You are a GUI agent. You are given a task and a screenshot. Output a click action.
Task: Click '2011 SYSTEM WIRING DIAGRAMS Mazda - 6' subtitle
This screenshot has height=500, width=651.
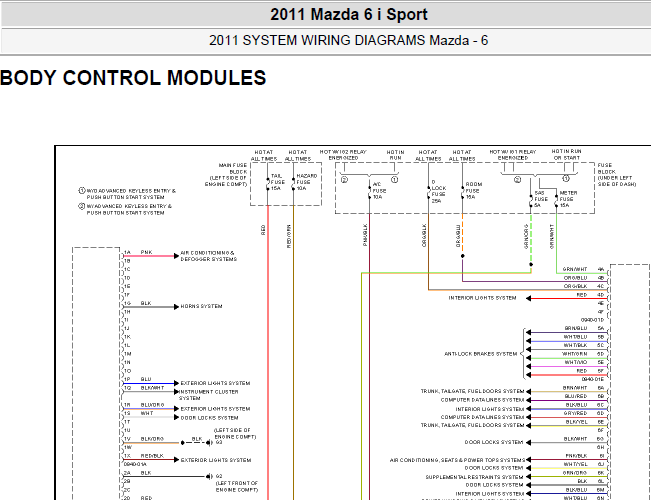[348, 41]
